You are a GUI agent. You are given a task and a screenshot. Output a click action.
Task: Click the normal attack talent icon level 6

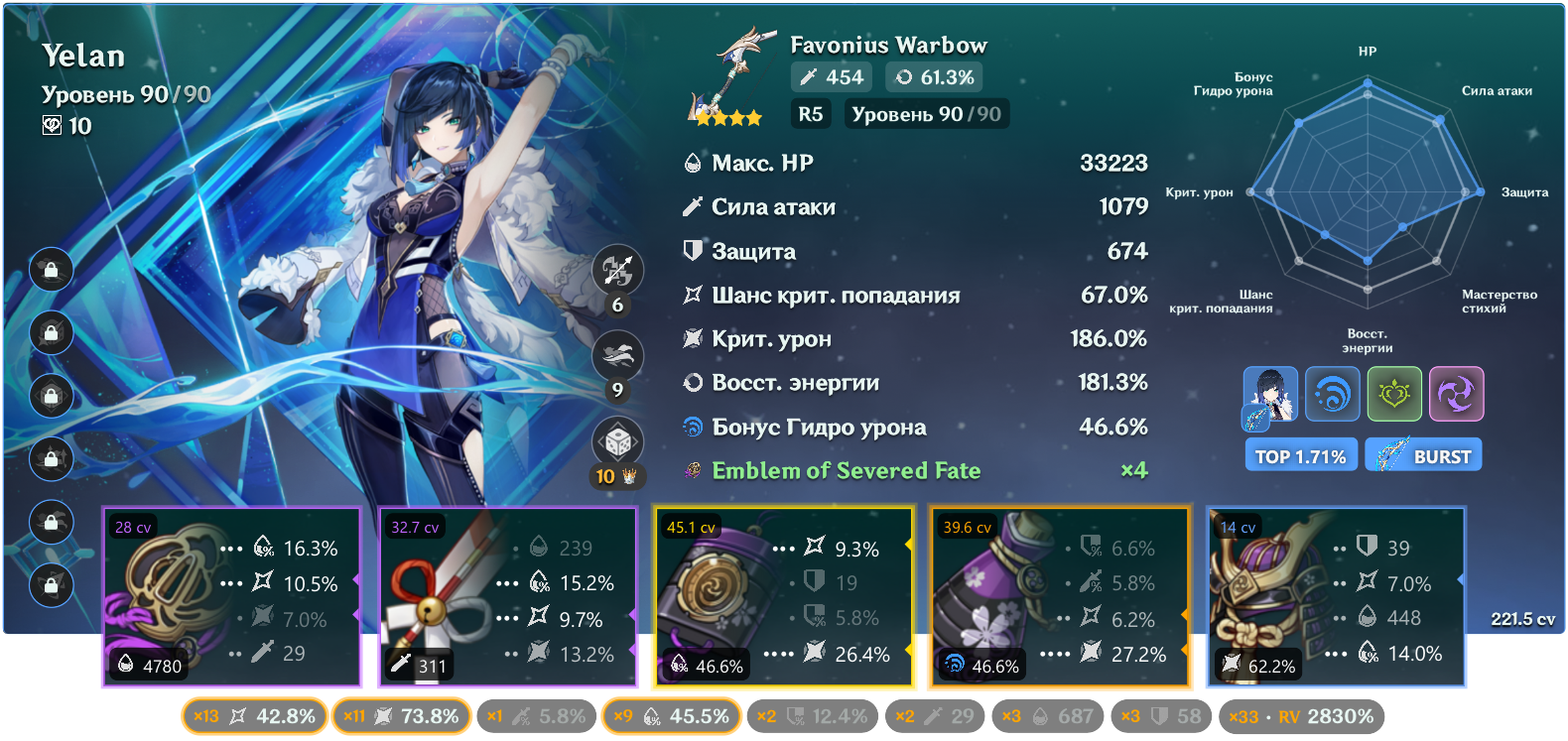click(x=617, y=270)
